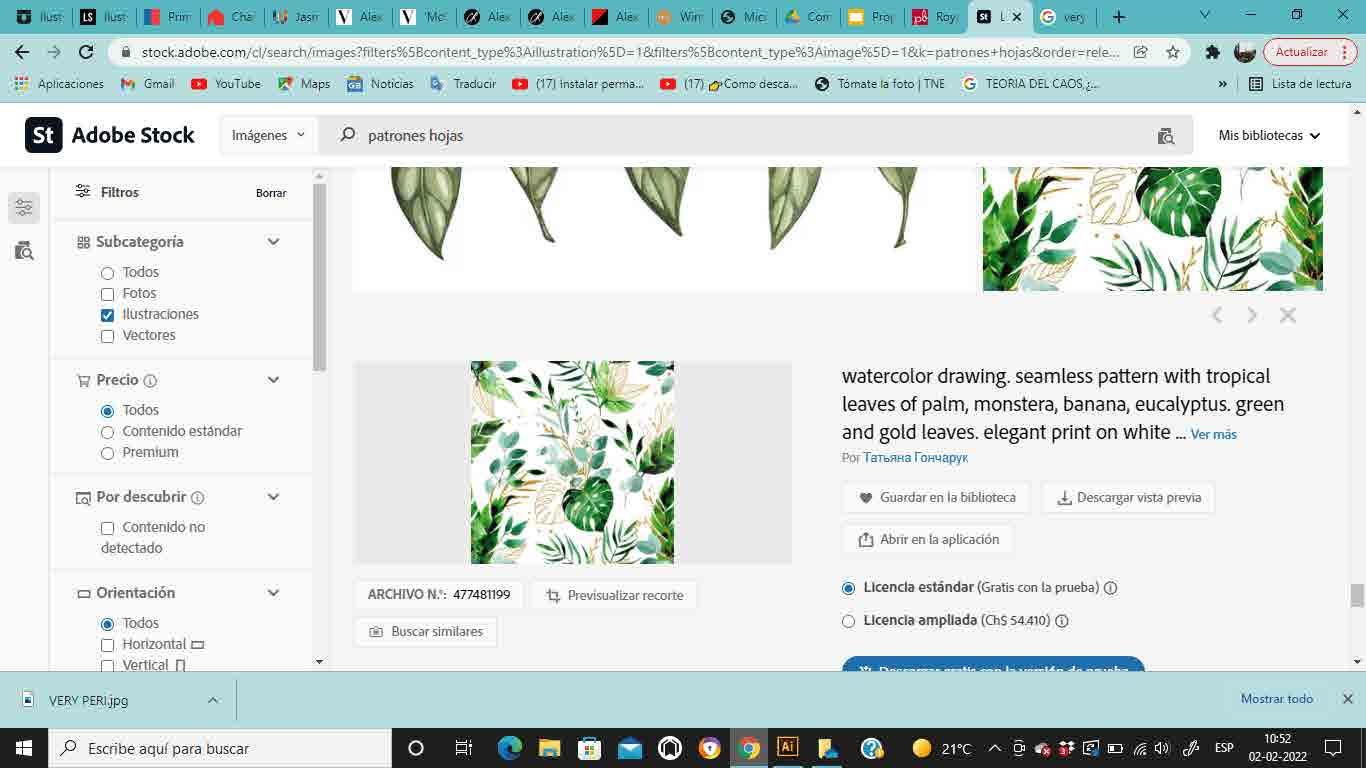Viewport: 1366px width, 768px height.
Task: Enable the Fotos checkbox
Action: coord(107,294)
